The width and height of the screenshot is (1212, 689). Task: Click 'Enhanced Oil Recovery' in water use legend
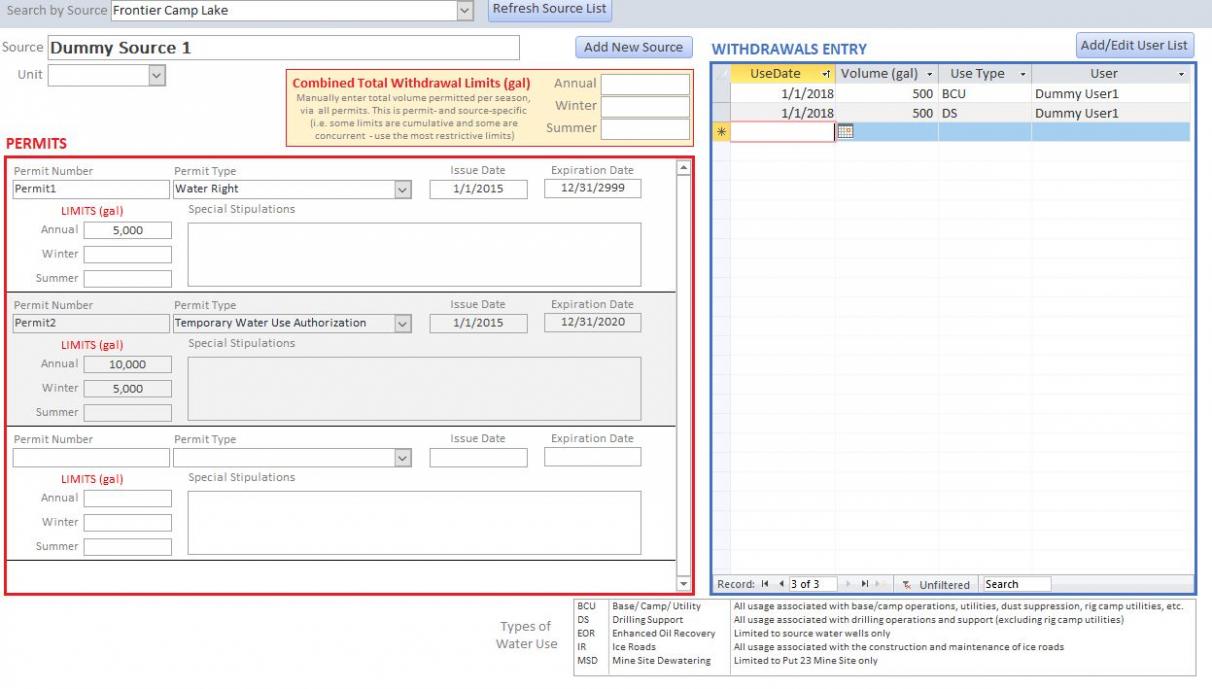[x=663, y=633]
